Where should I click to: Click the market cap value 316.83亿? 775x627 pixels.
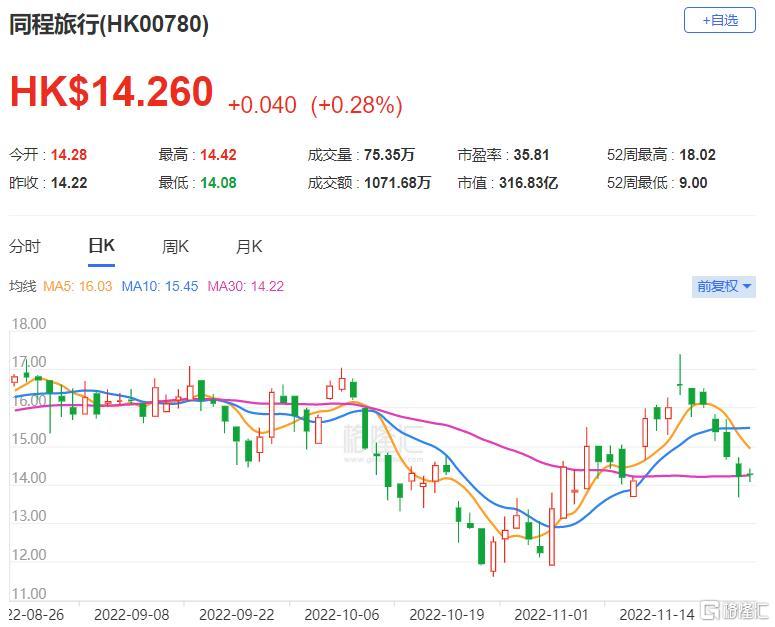click(528, 183)
